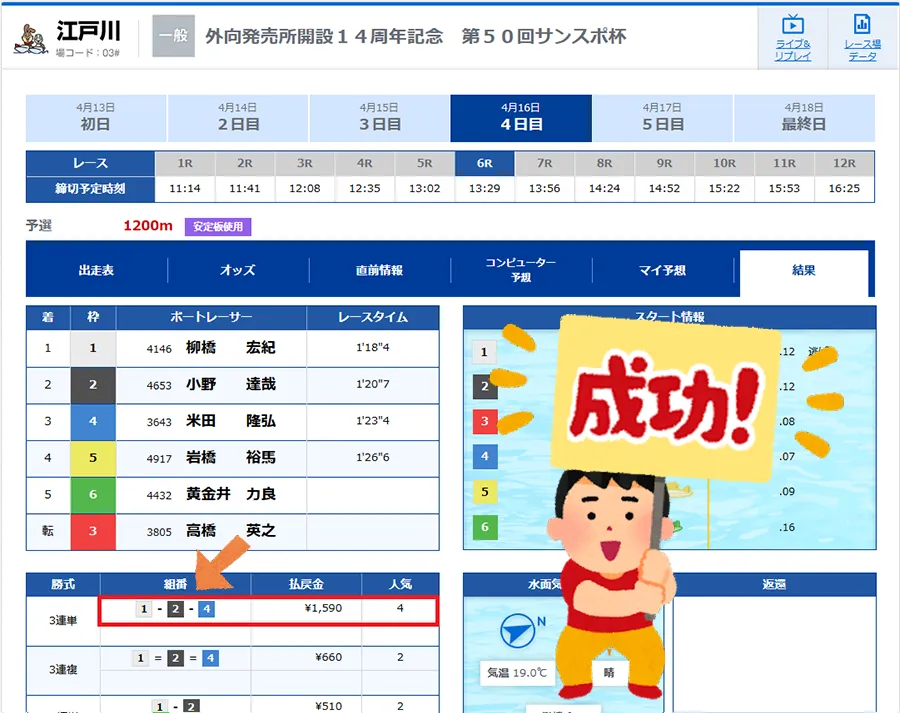900x713 pixels.
Task: Open the レース場データ chart icon
Action: click(x=862, y=36)
